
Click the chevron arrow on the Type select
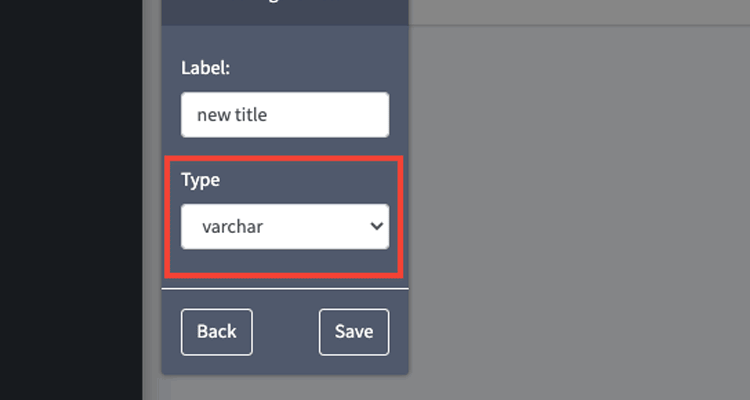pyautogui.click(x=376, y=227)
